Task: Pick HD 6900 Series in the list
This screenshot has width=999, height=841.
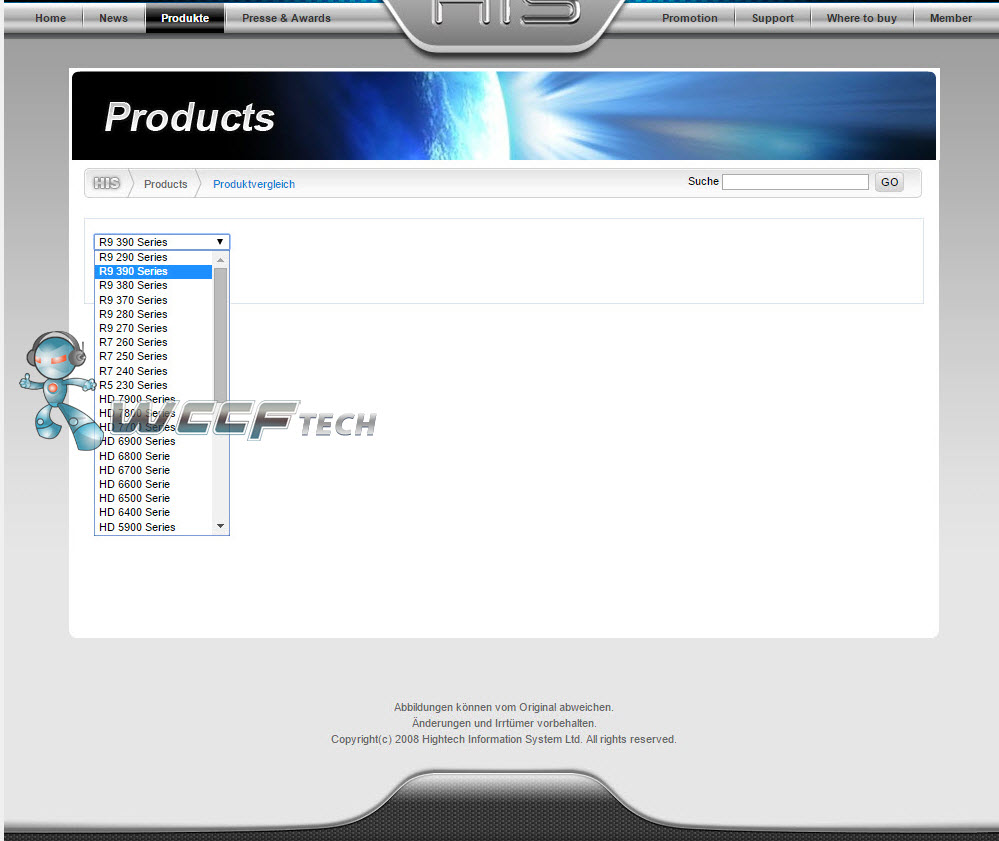Action: (154, 441)
